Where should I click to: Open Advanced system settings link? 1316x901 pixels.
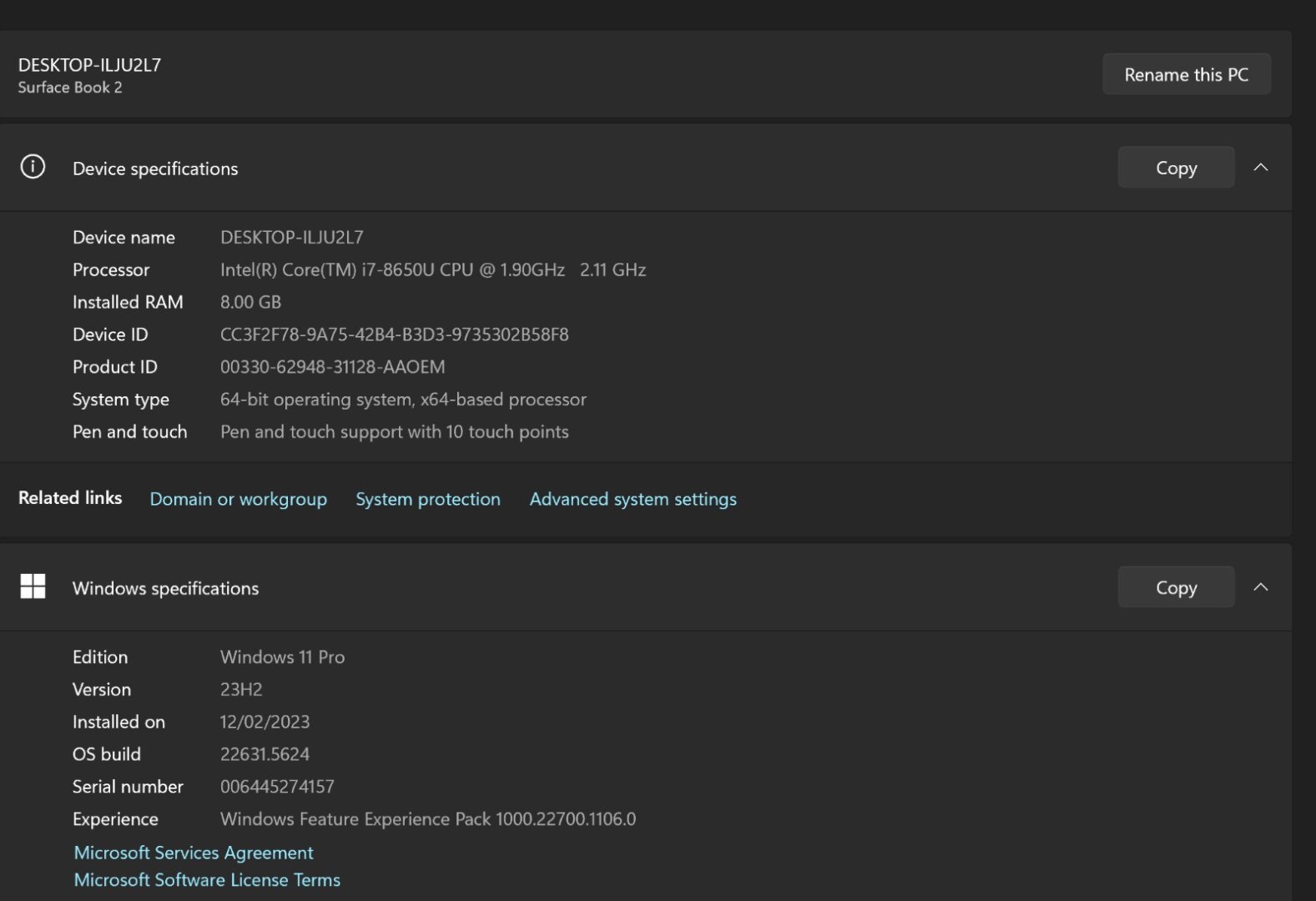[633, 499]
